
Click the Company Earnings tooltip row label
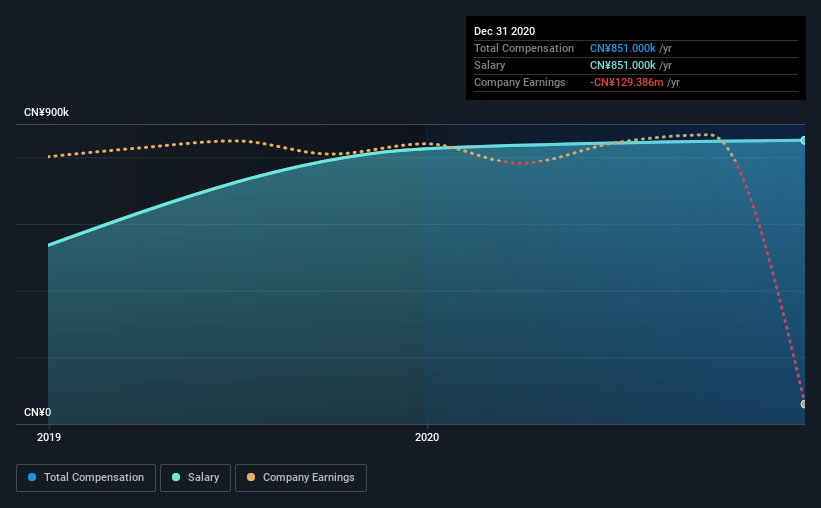519,82
